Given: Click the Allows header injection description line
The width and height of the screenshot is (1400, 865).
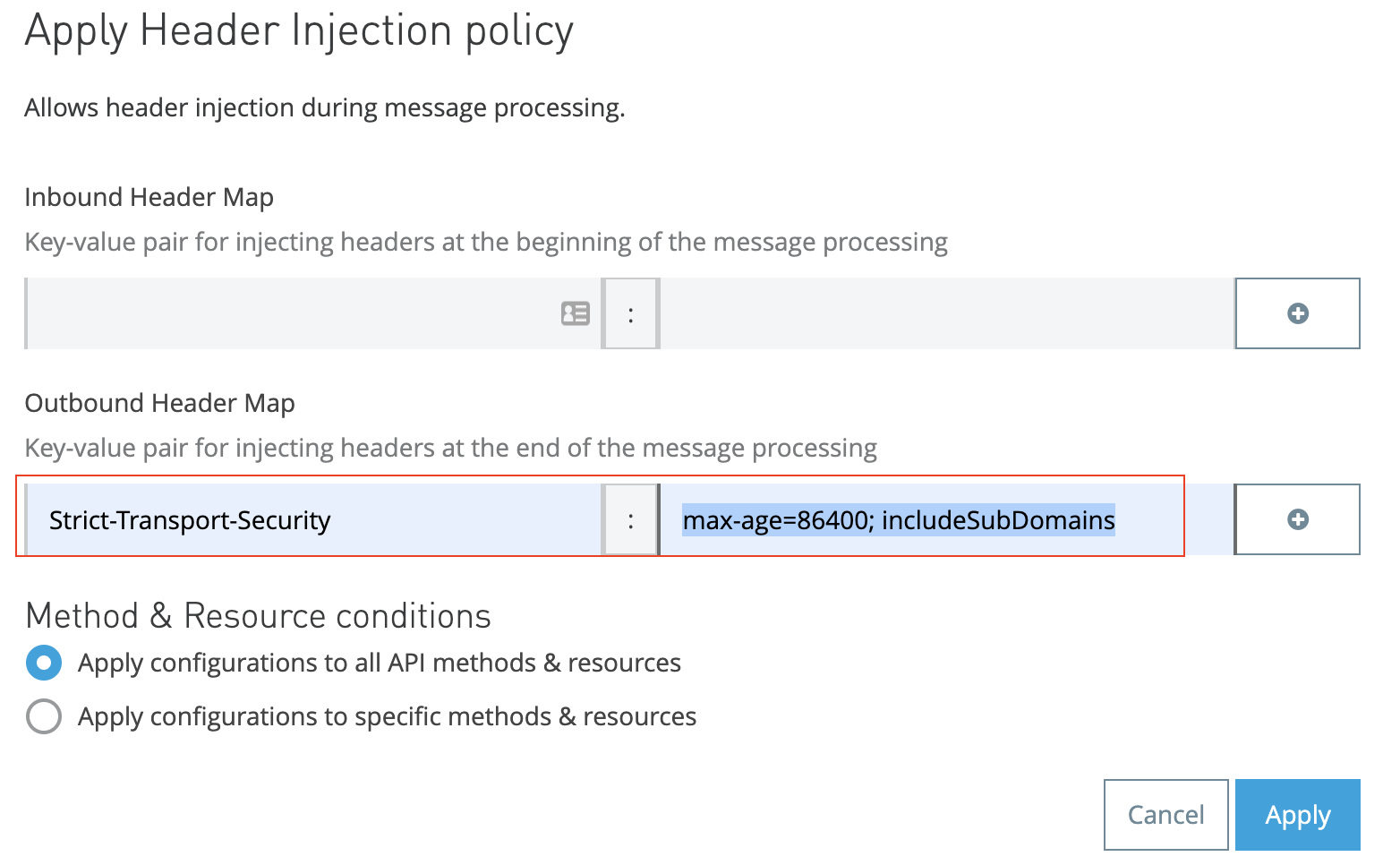Looking at the screenshot, I should 325,107.
